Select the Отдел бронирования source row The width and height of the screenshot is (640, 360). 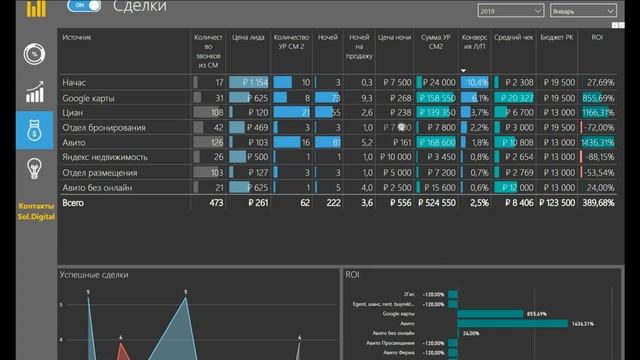click(x=338, y=127)
